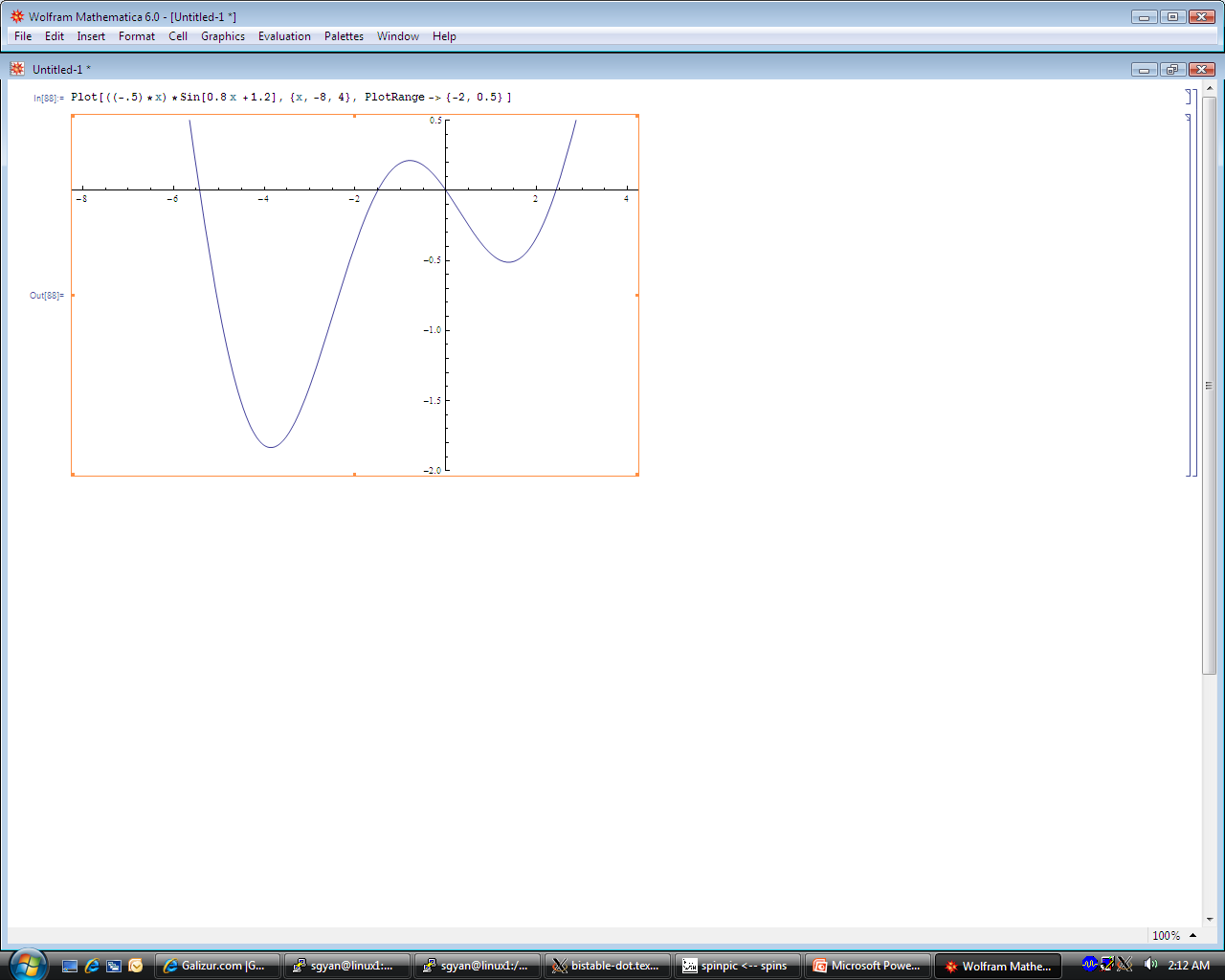
Task: Switch to Galizur.com browser taskbar button
Action: [218, 966]
